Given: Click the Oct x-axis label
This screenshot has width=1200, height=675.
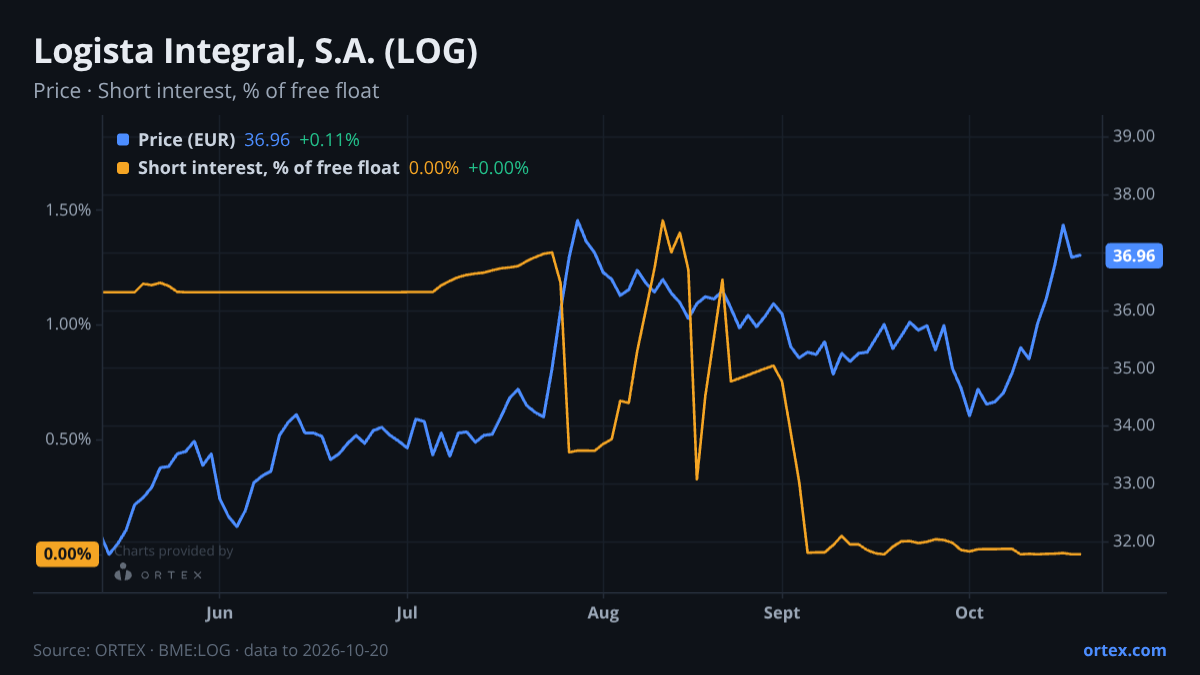Looking at the screenshot, I should click(969, 613).
